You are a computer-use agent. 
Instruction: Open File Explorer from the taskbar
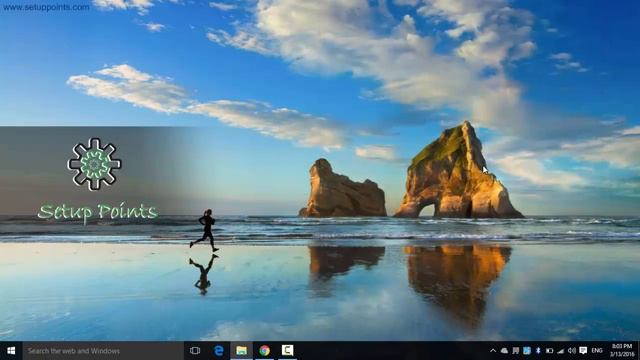242,351
